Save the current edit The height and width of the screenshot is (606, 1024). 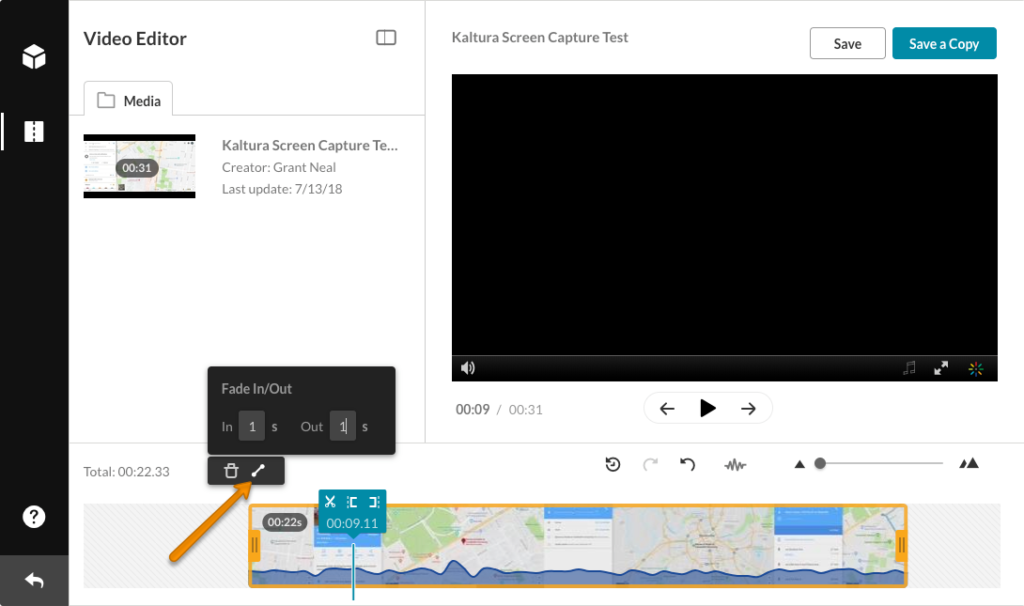tap(847, 43)
